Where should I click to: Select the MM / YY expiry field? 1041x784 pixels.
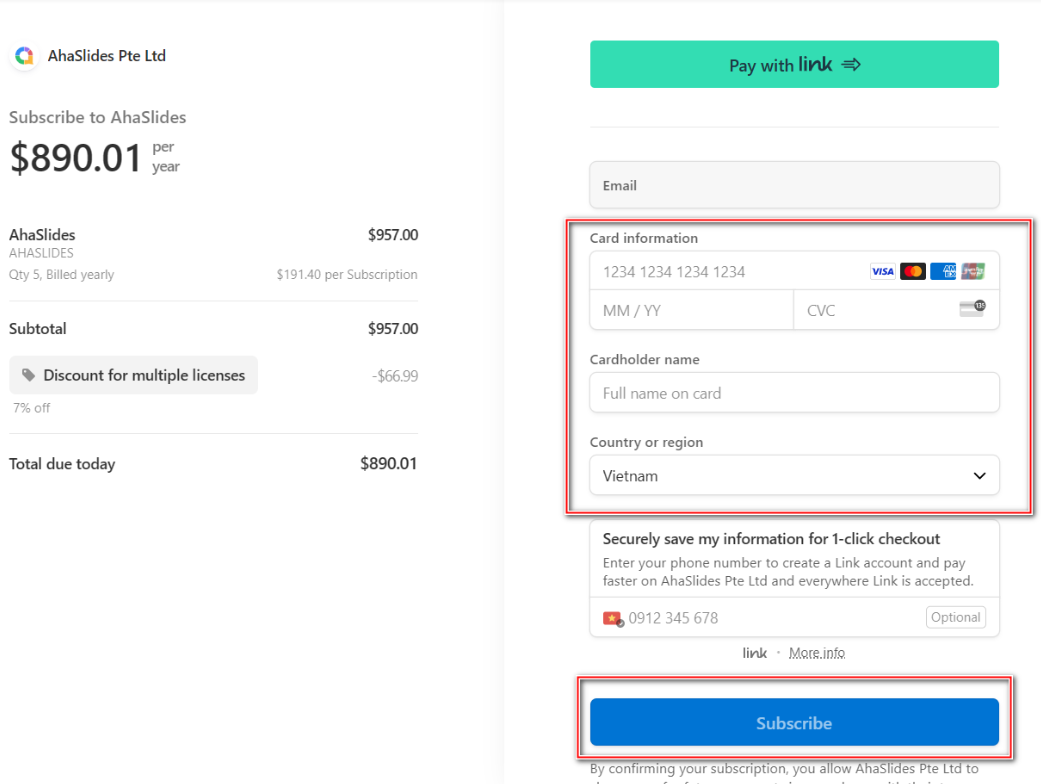point(692,310)
